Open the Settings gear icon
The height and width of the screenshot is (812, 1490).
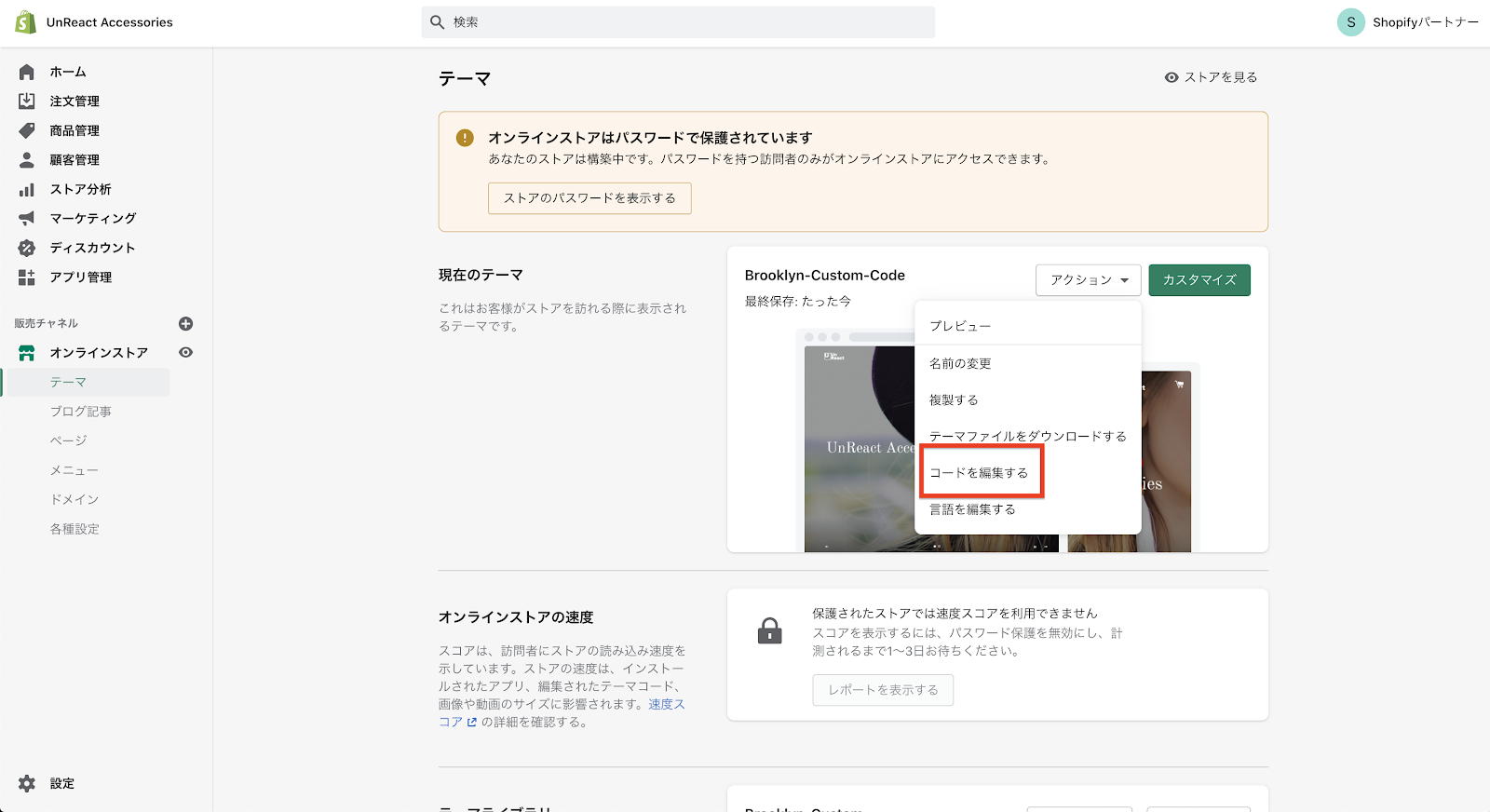click(27, 783)
